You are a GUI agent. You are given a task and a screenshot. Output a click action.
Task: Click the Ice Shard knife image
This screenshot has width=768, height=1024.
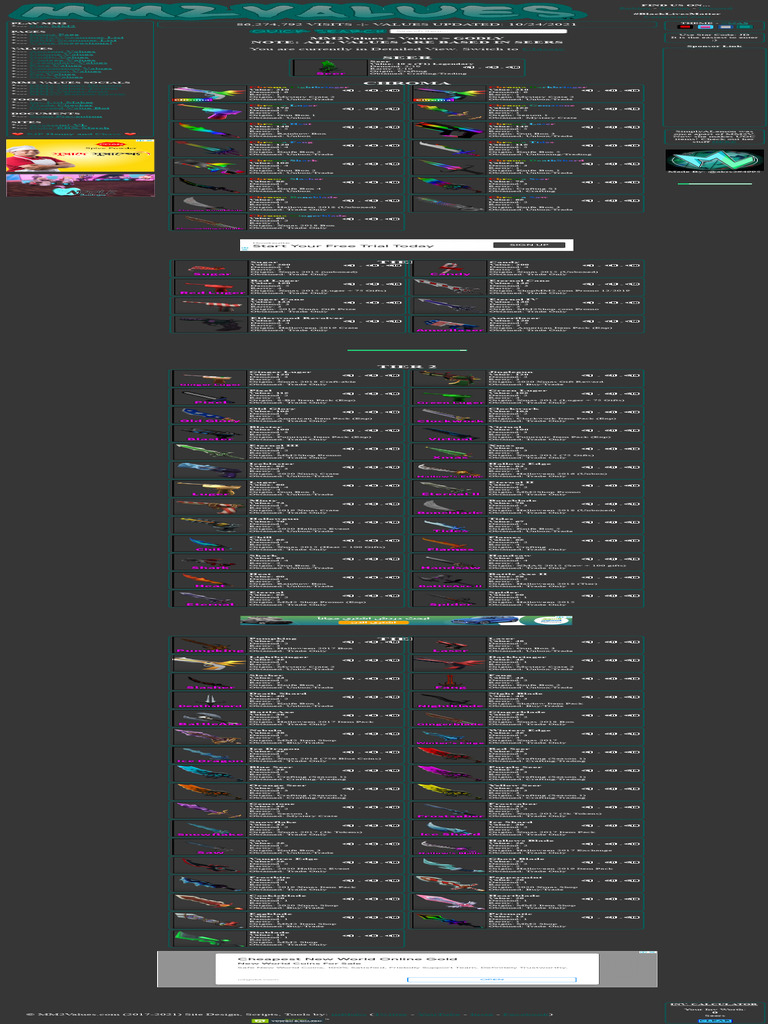(x=451, y=829)
